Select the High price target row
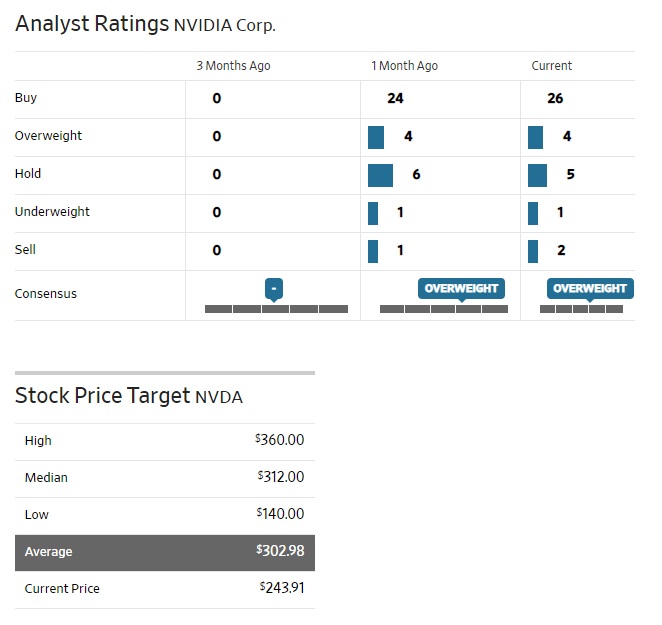This screenshot has height=625, width=662. coord(165,441)
